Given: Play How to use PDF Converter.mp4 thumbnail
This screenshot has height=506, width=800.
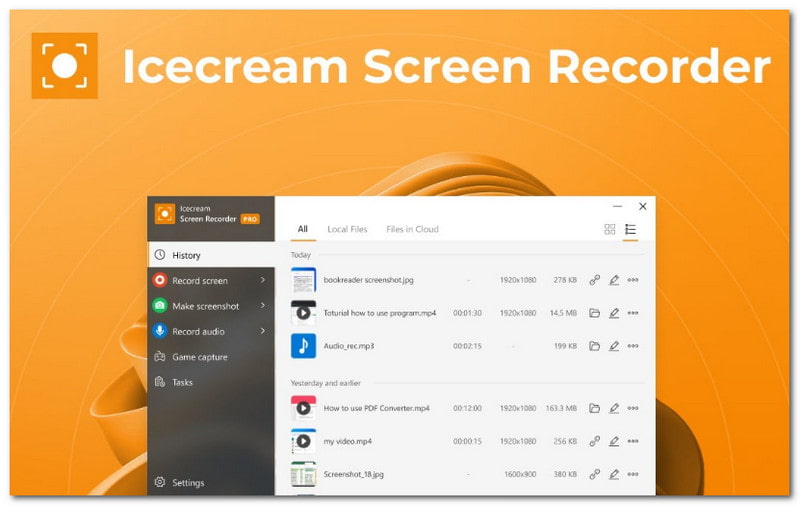Looking at the screenshot, I should (x=304, y=408).
